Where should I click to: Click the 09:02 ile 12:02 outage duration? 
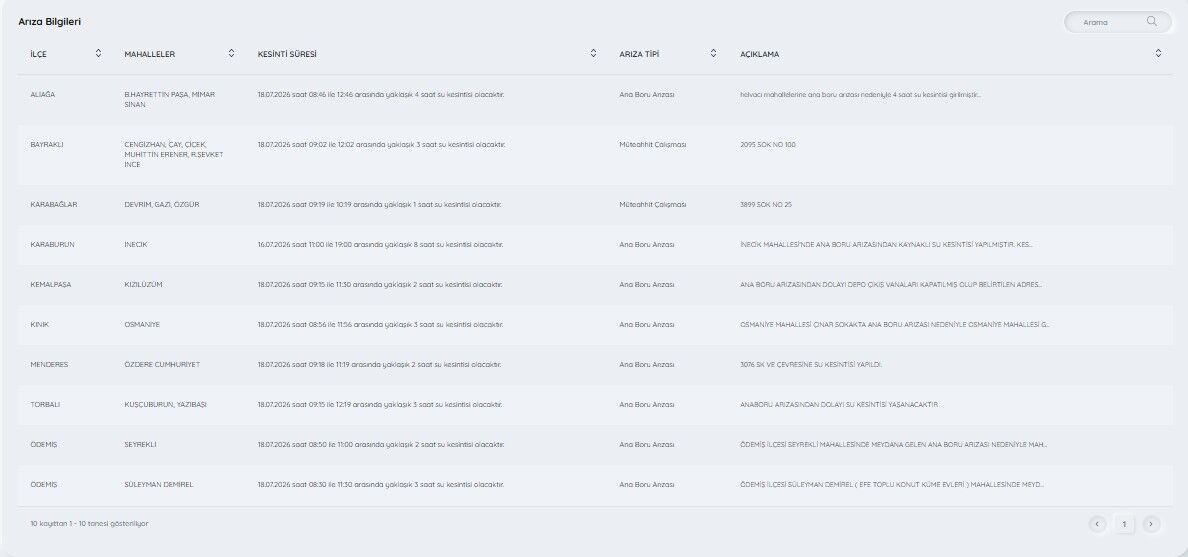pos(381,145)
